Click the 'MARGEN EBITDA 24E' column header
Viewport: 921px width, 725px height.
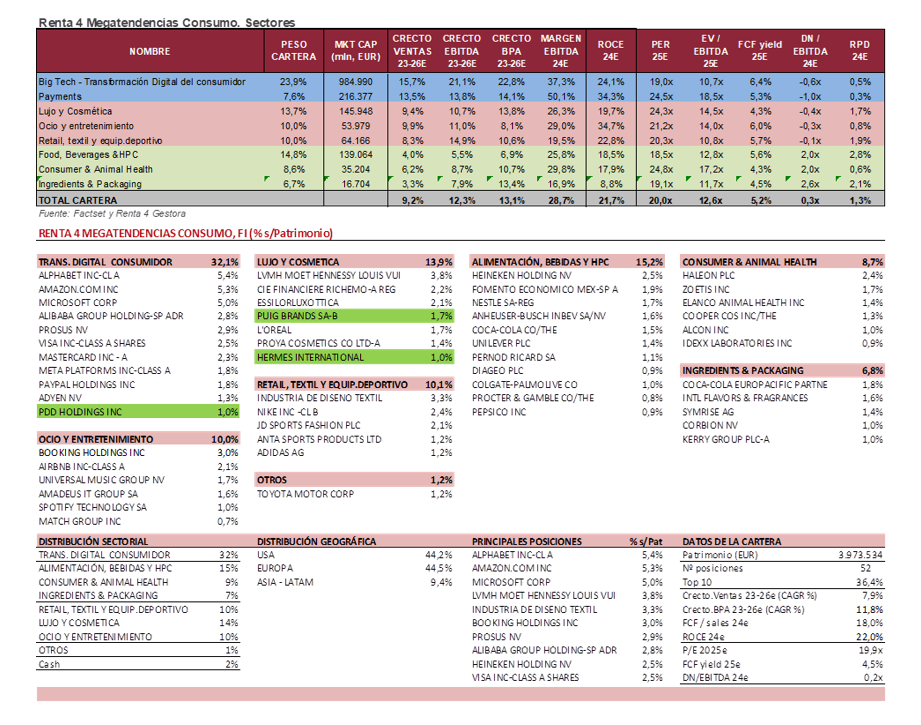tap(561, 51)
